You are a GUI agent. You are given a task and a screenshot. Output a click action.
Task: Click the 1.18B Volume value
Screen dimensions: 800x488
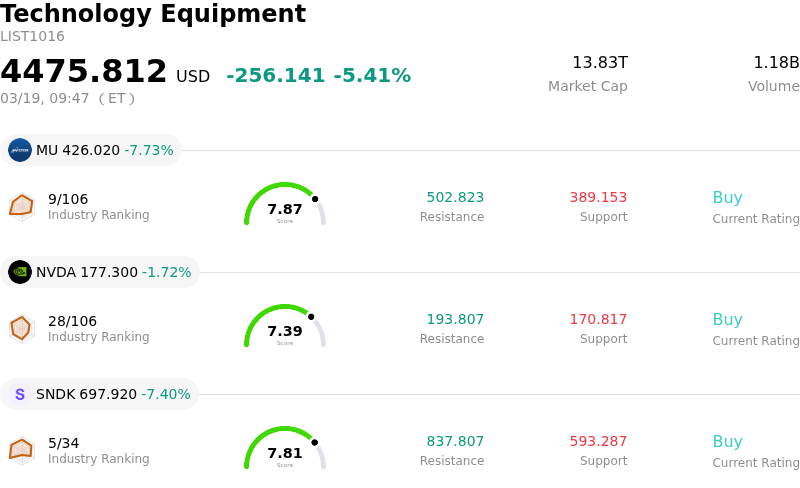click(x=776, y=63)
